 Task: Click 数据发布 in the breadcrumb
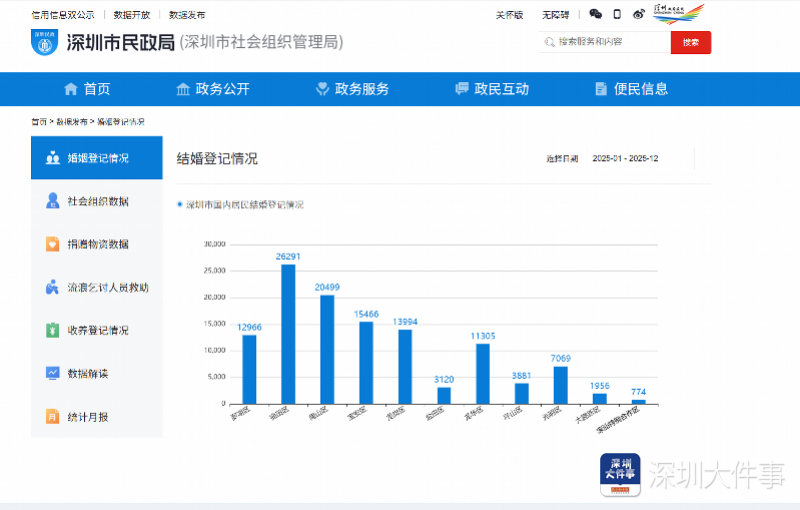[x=71, y=121]
